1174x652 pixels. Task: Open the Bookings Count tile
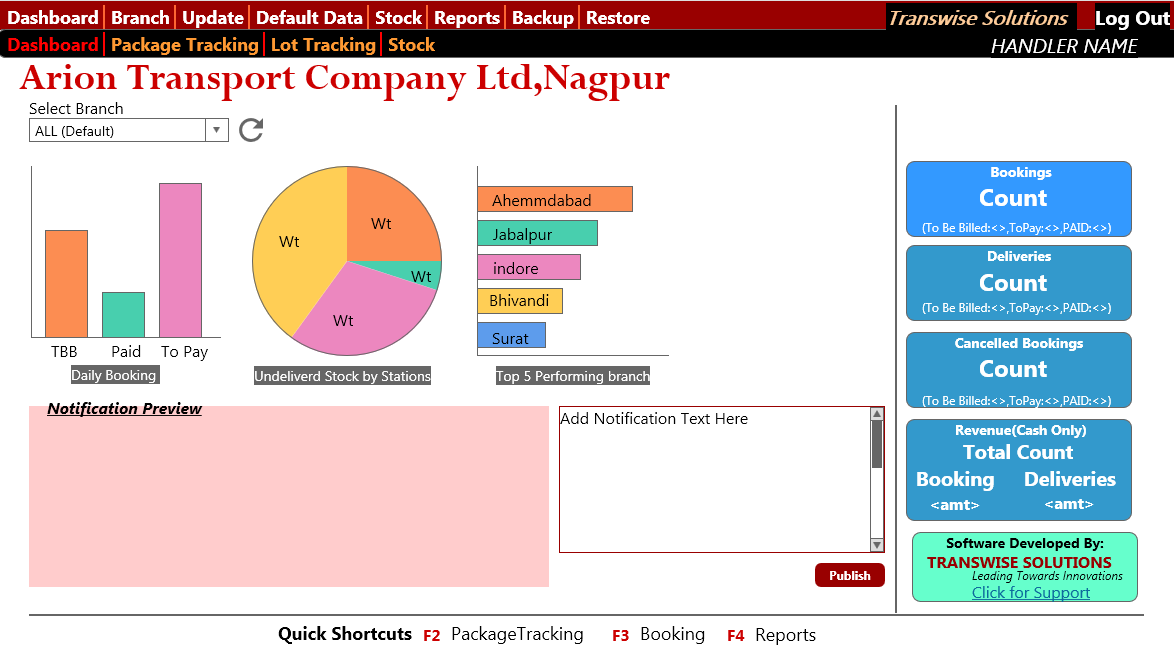coord(1018,199)
